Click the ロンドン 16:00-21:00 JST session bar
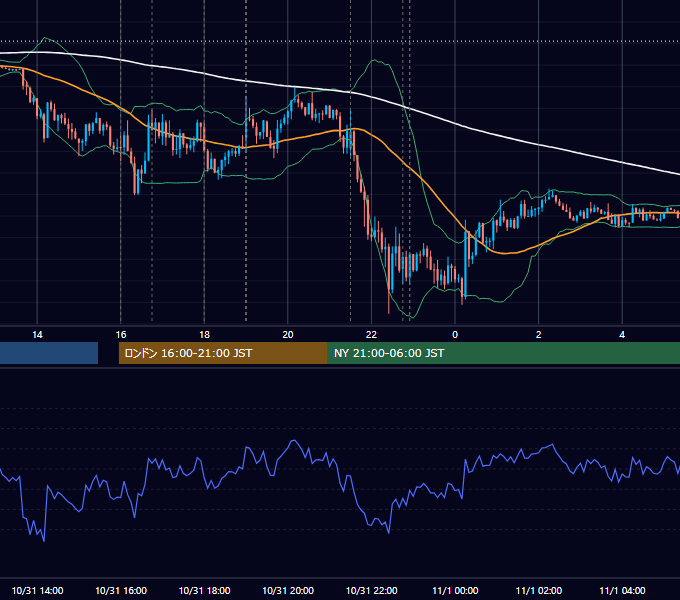680x600 pixels. click(x=223, y=353)
